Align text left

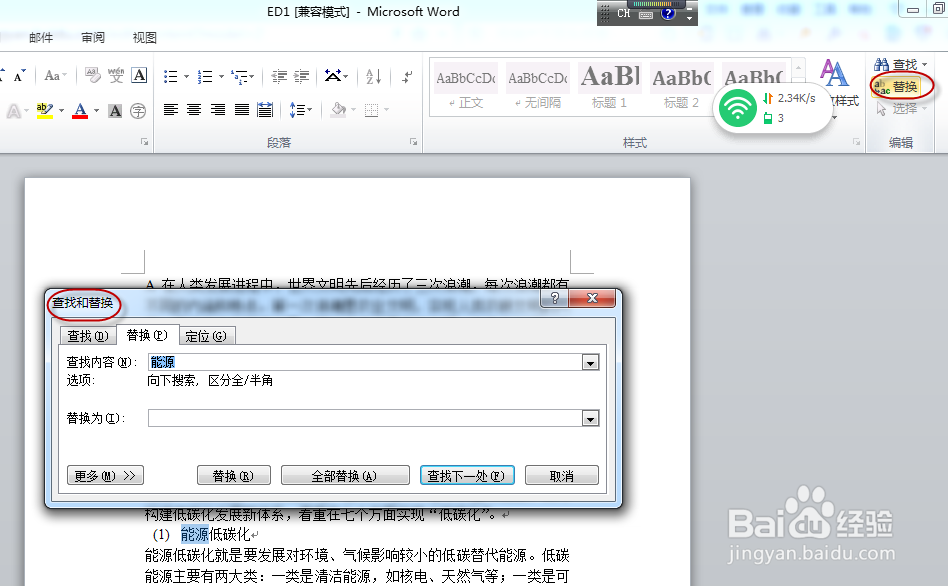pos(171,109)
